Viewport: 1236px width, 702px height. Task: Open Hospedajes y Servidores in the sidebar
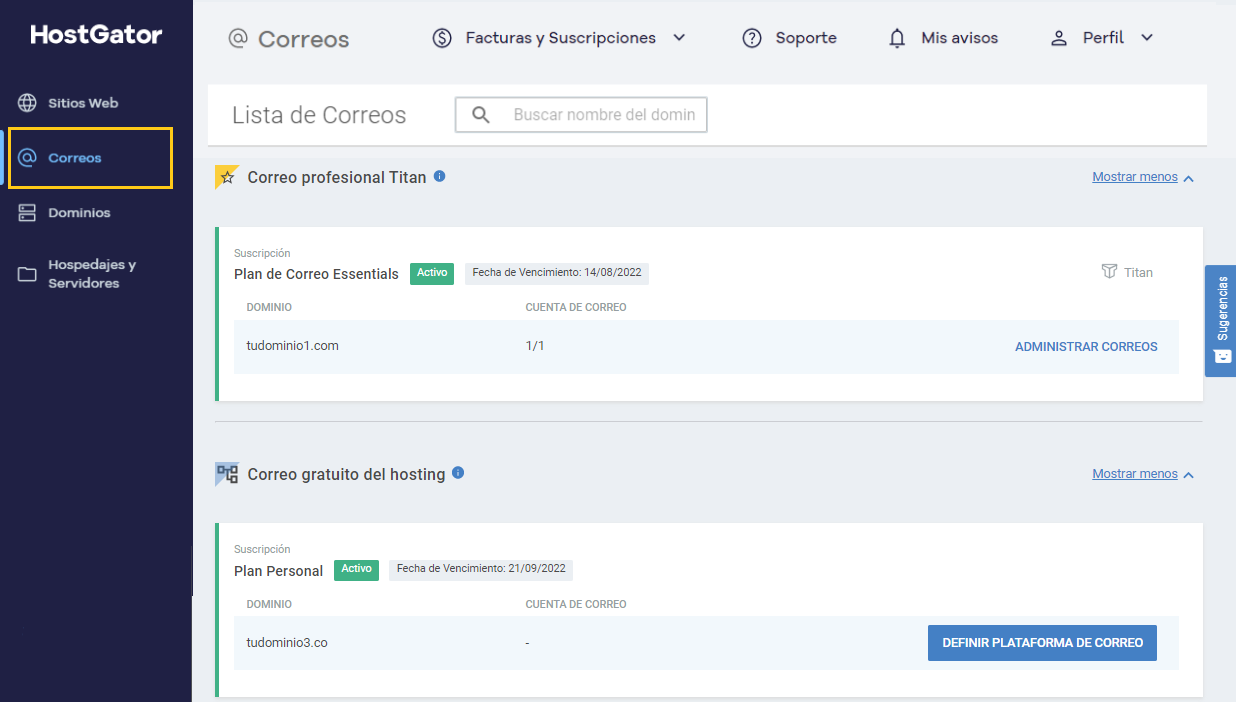point(27,273)
